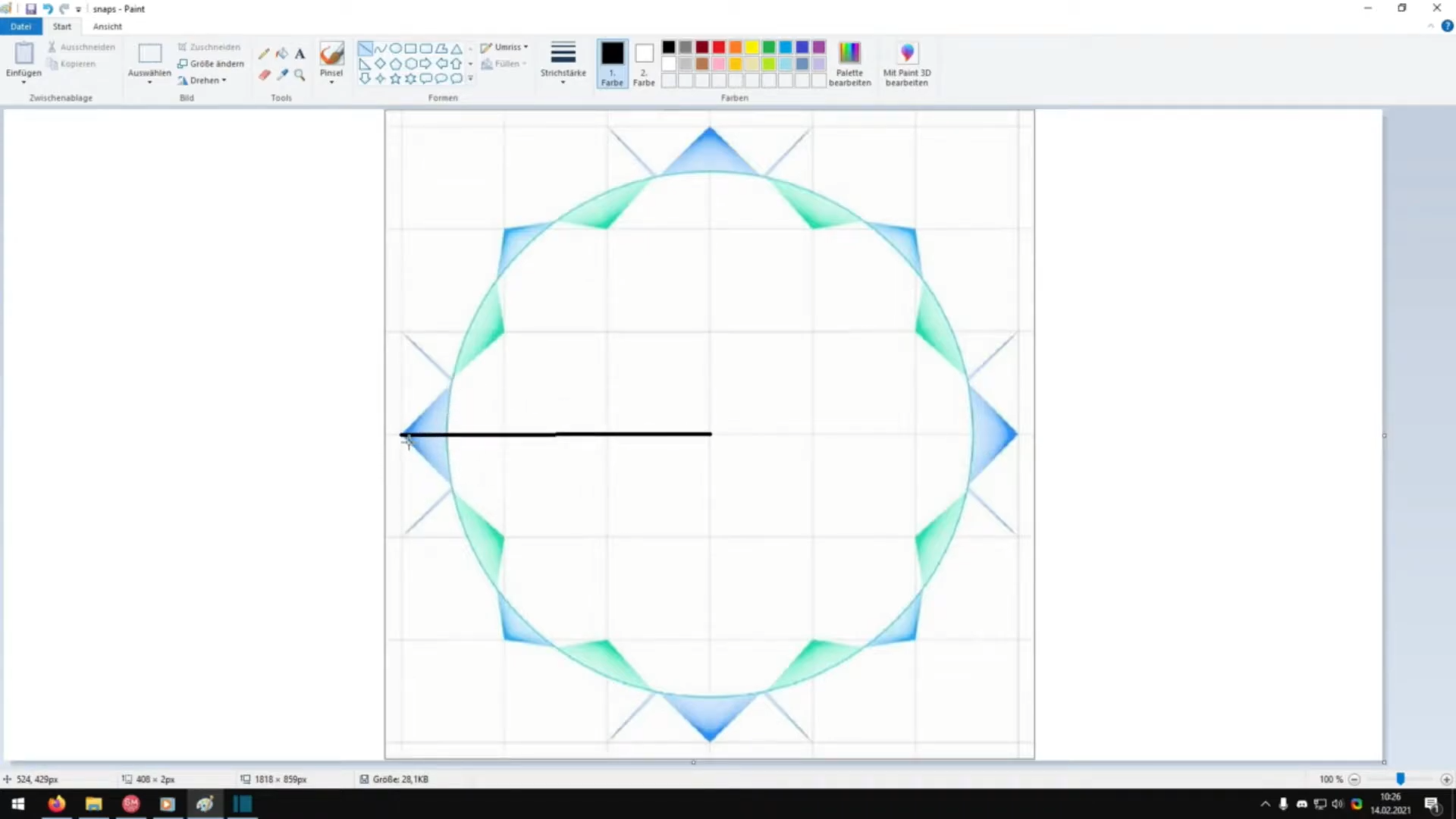
Task: Select the Eraser tool
Action: click(264, 74)
